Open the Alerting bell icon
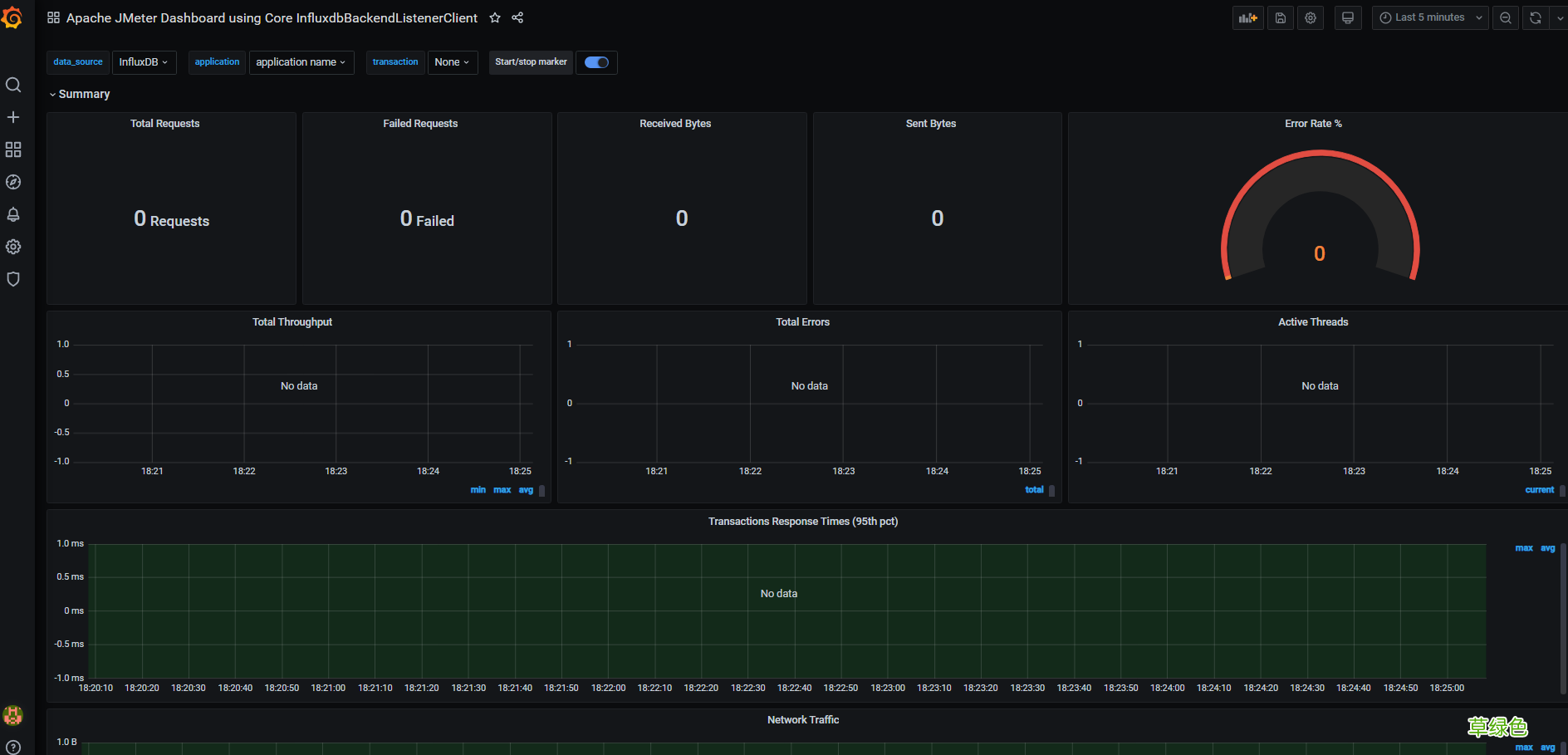Image resolution: width=1568 pixels, height=755 pixels. 13,214
